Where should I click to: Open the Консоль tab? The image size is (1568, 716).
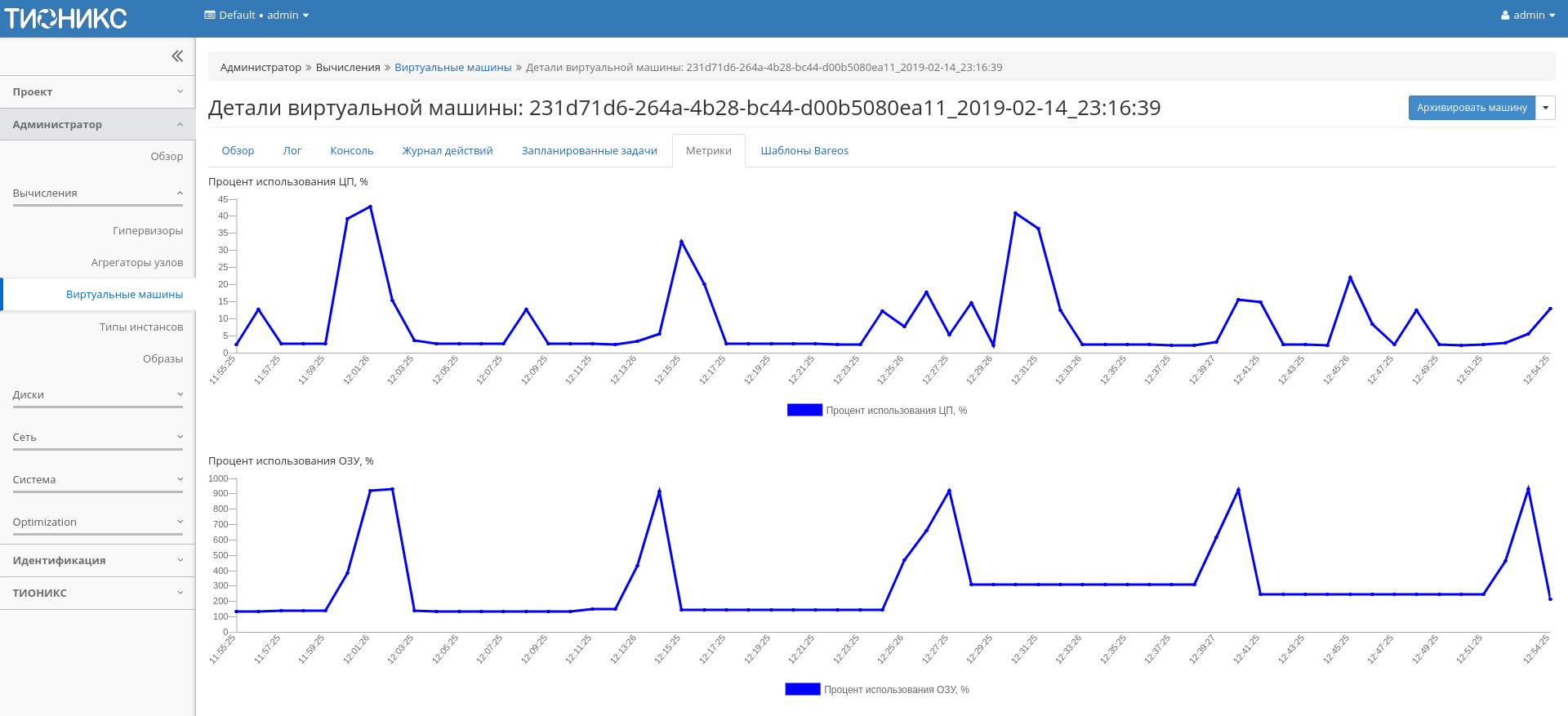pyautogui.click(x=351, y=151)
